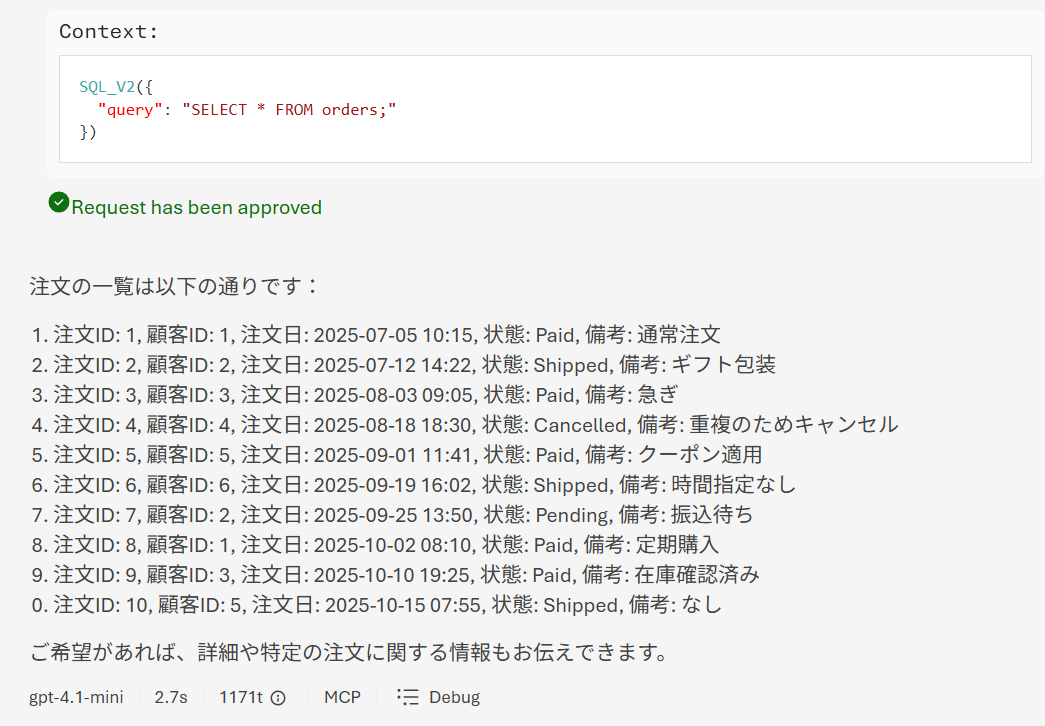Click the Debug list icon
The height and width of the screenshot is (726, 1045).
click(408, 697)
